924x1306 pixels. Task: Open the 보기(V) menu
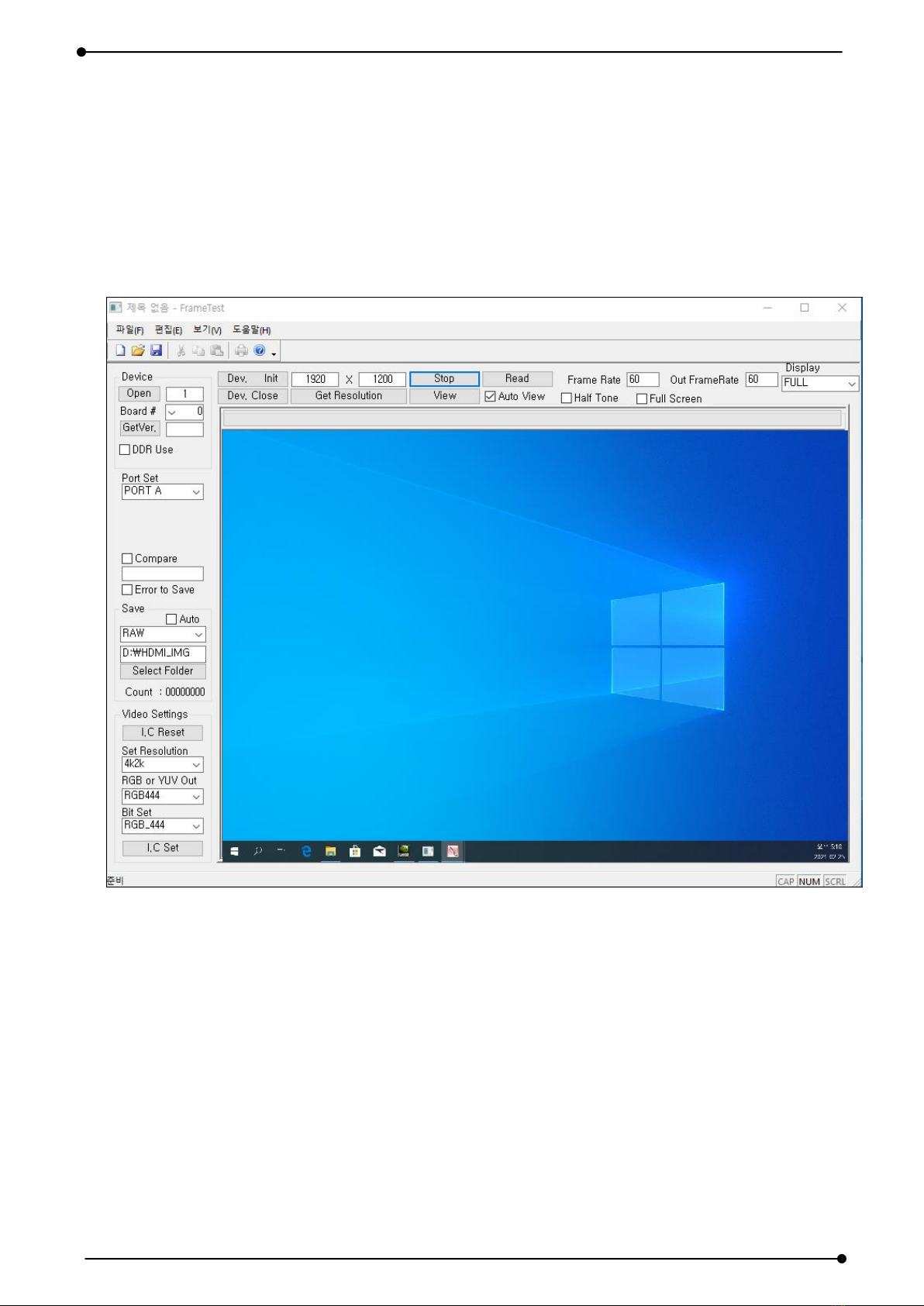[x=207, y=330]
